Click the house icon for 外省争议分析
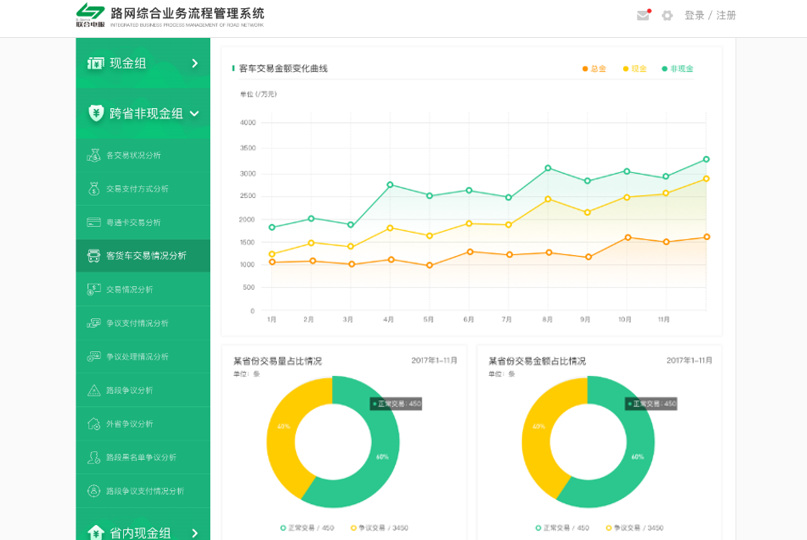The image size is (807, 540). click(94, 424)
